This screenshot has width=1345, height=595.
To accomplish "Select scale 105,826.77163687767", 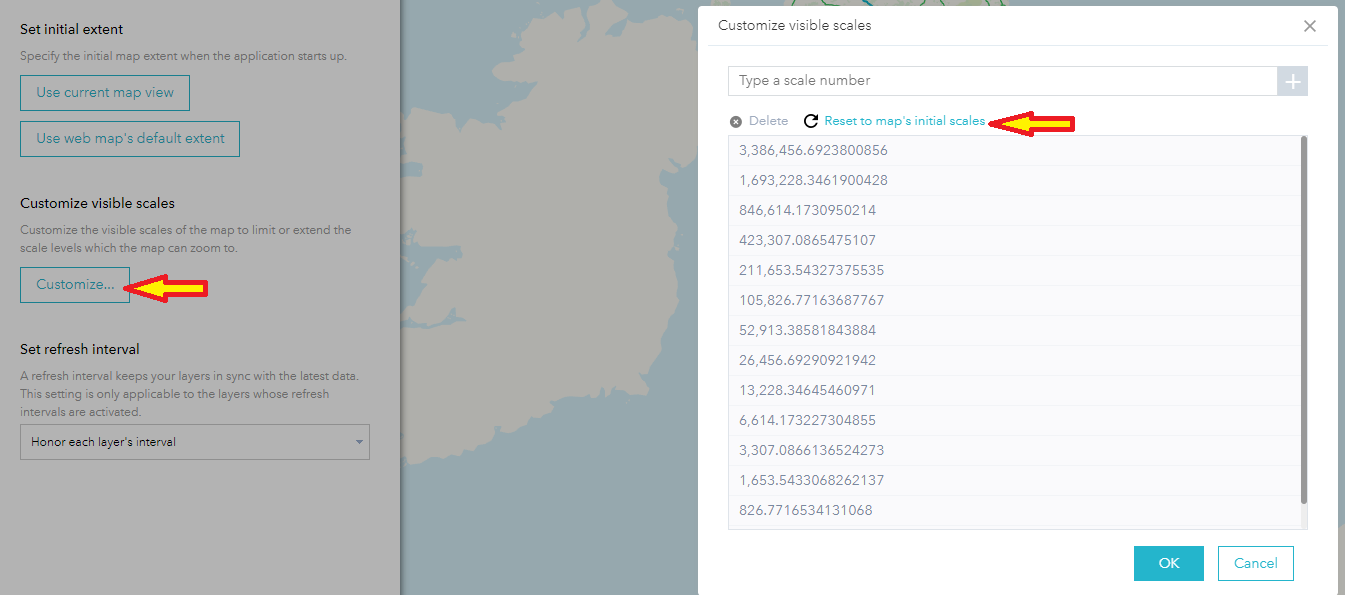I will tap(811, 299).
